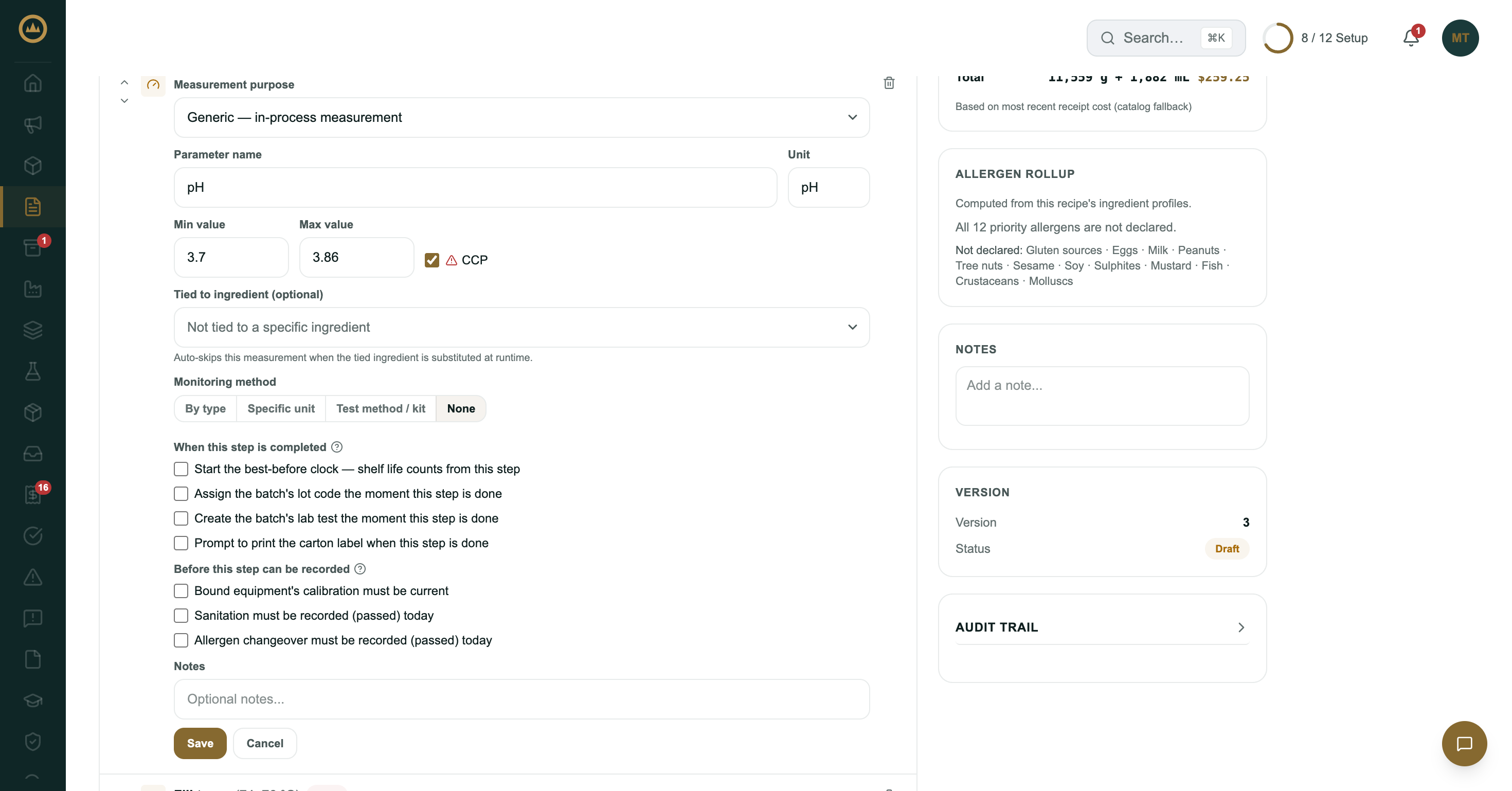Edit the Parameter name field
The width and height of the screenshot is (1512, 791).
point(475,187)
